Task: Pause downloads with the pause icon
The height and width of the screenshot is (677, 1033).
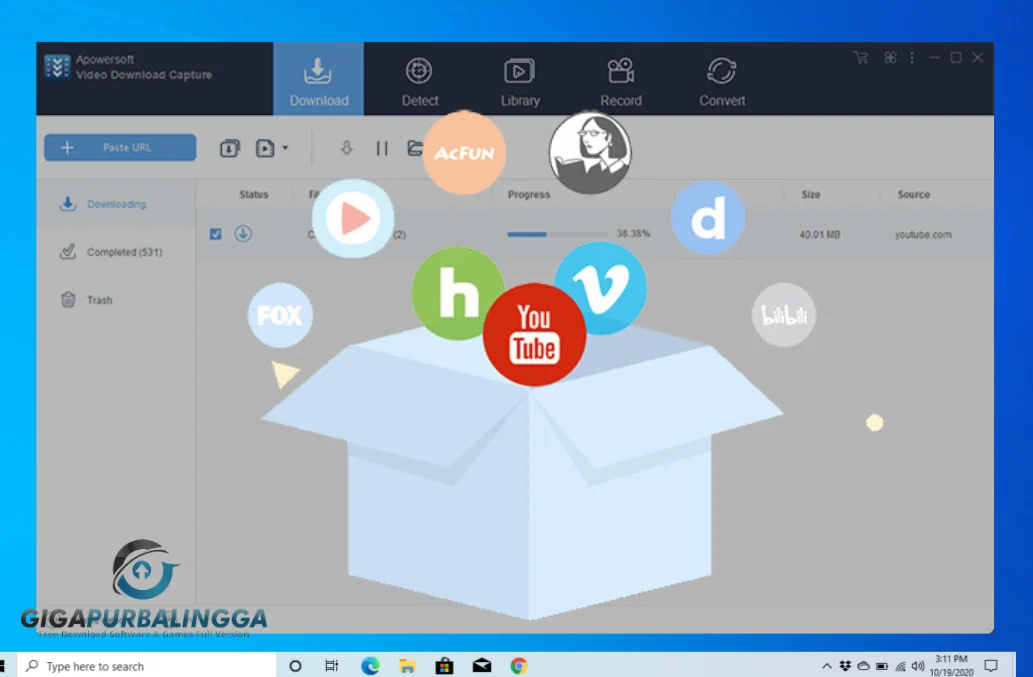Action: pos(382,148)
